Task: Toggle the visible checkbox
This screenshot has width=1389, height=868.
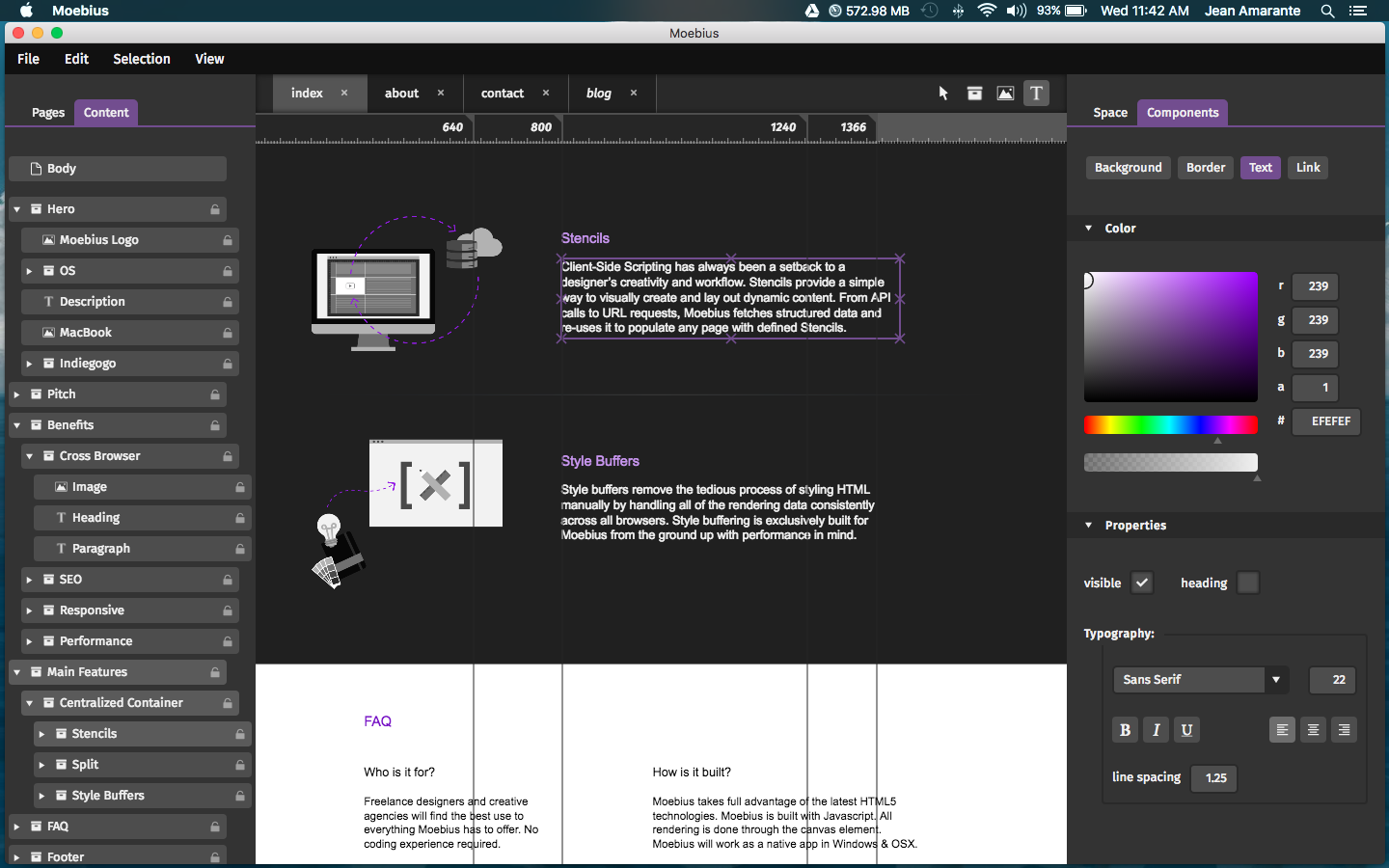Action: 1142,583
